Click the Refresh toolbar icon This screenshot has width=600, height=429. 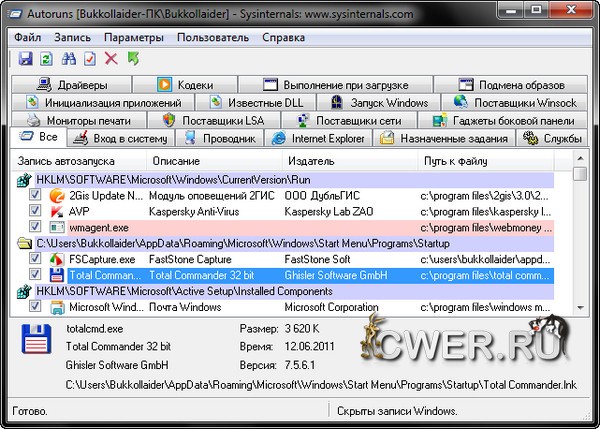(47, 59)
